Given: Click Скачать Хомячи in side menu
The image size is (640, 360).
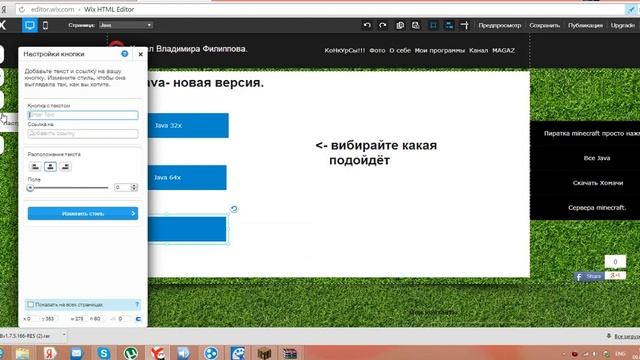Looking at the screenshot, I should click(x=598, y=183).
